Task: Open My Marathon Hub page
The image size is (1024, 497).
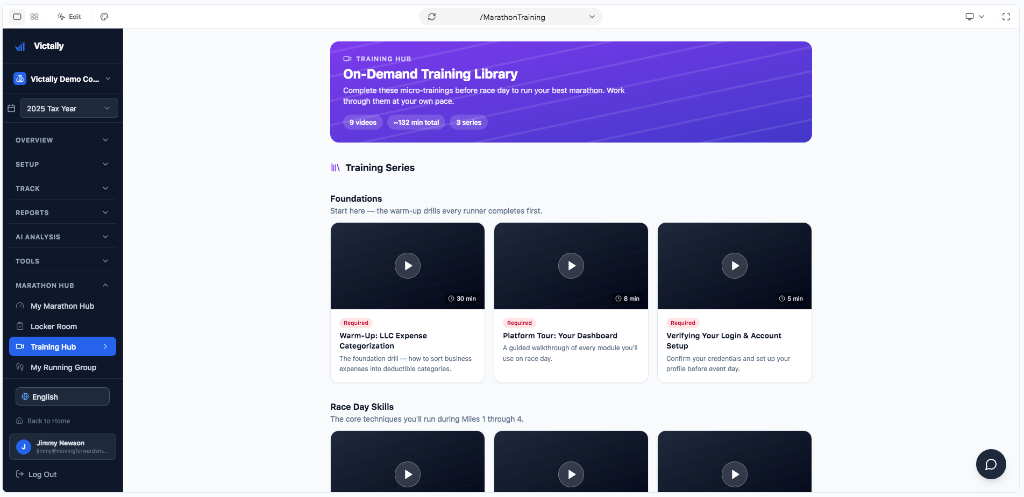Action: [63, 306]
